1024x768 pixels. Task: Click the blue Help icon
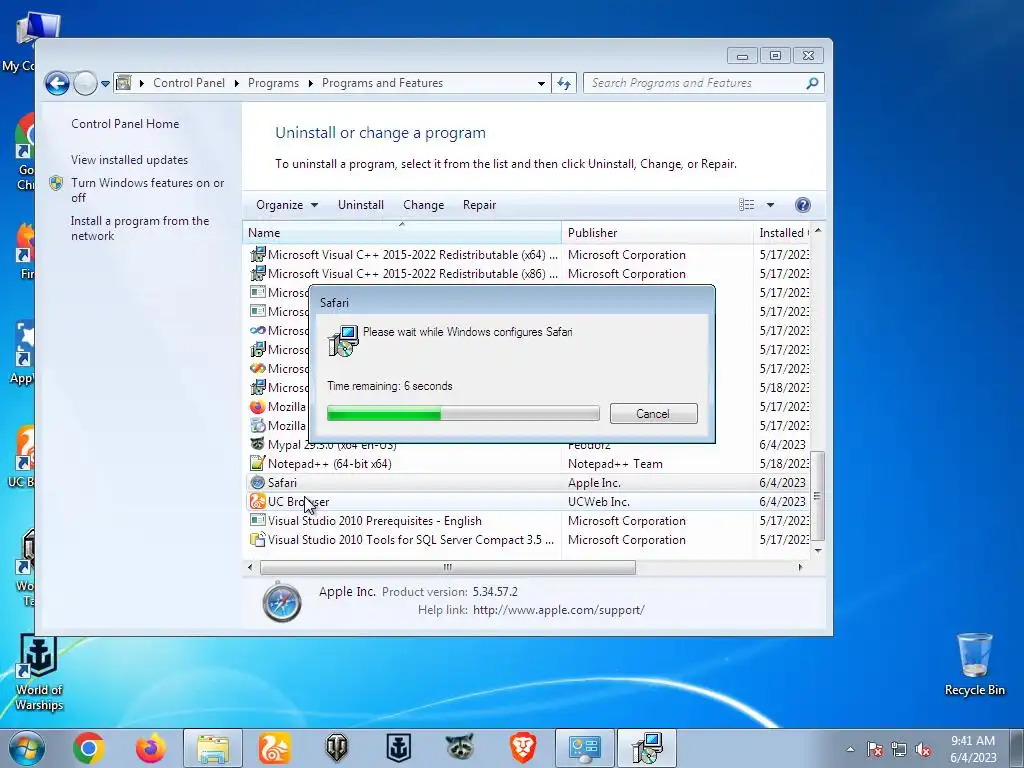[803, 205]
